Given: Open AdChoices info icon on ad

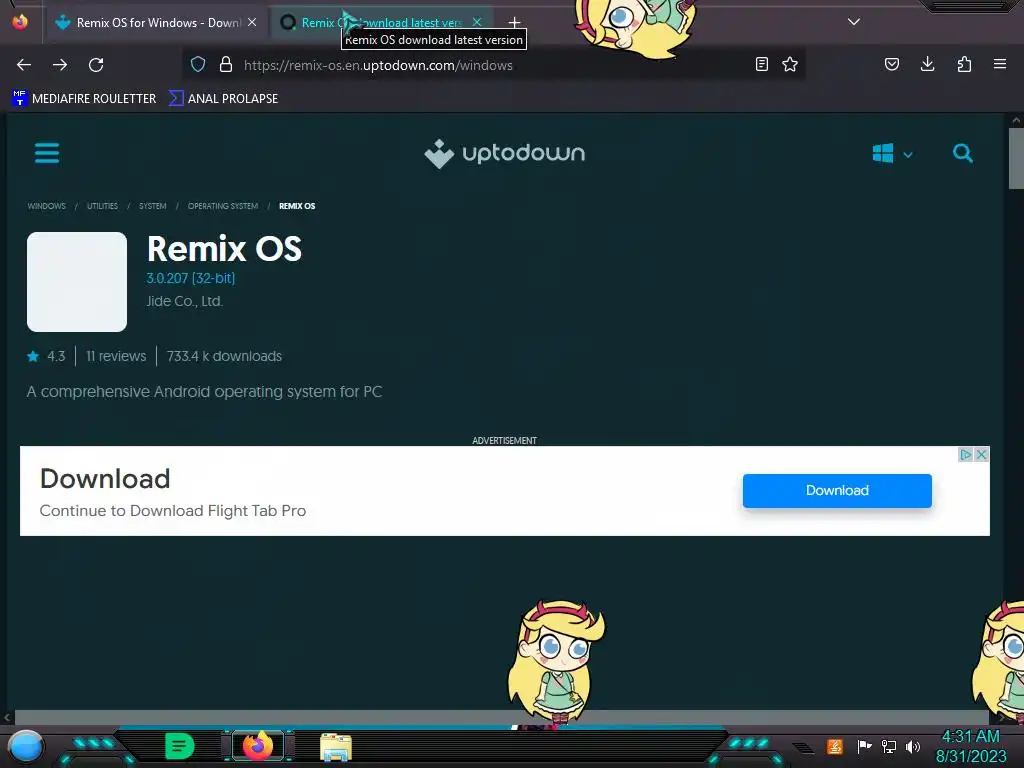Looking at the screenshot, I should 965,455.
